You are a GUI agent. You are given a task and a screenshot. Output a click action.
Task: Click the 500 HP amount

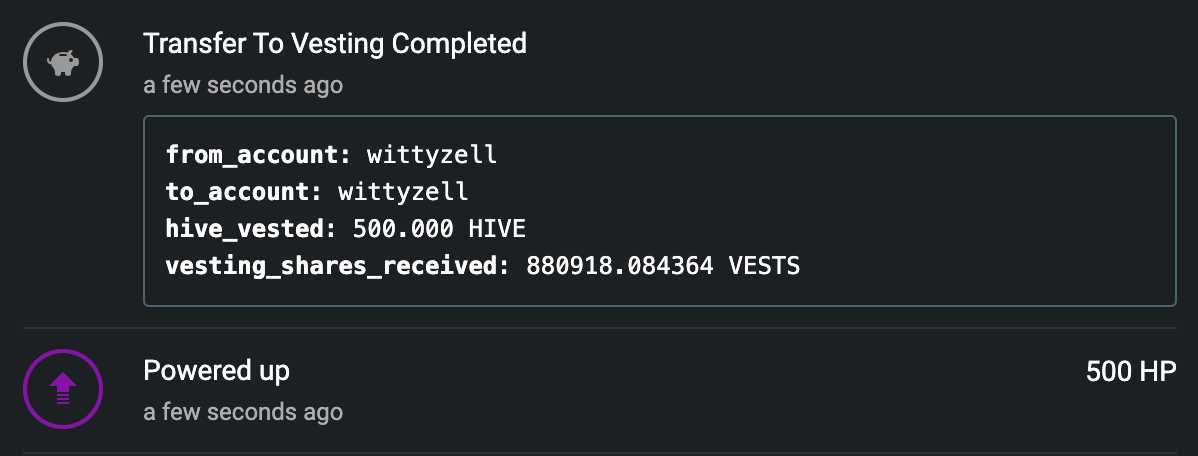click(x=1131, y=371)
